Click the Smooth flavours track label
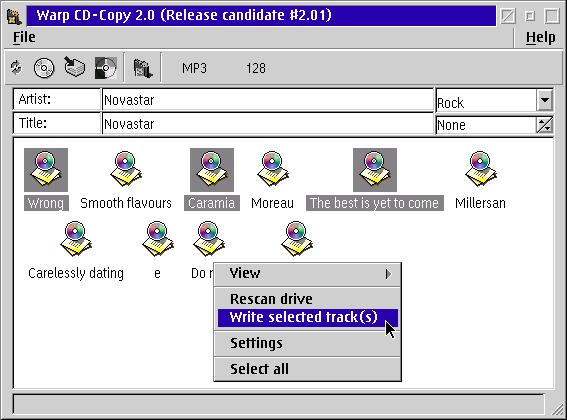The height and width of the screenshot is (420, 567). pyautogui.click(x=126, y=203)
